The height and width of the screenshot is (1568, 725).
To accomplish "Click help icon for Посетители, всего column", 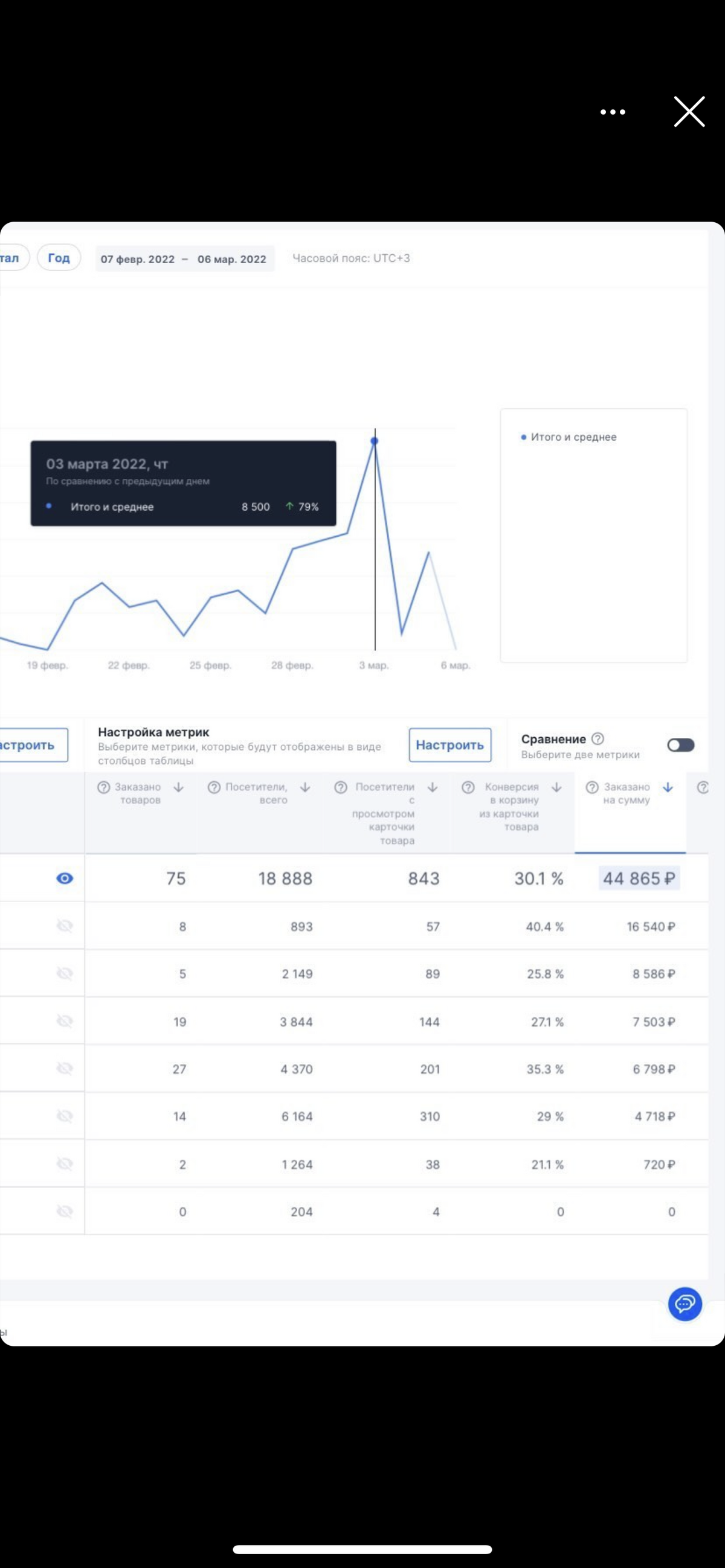I will (x=214, y=787).
